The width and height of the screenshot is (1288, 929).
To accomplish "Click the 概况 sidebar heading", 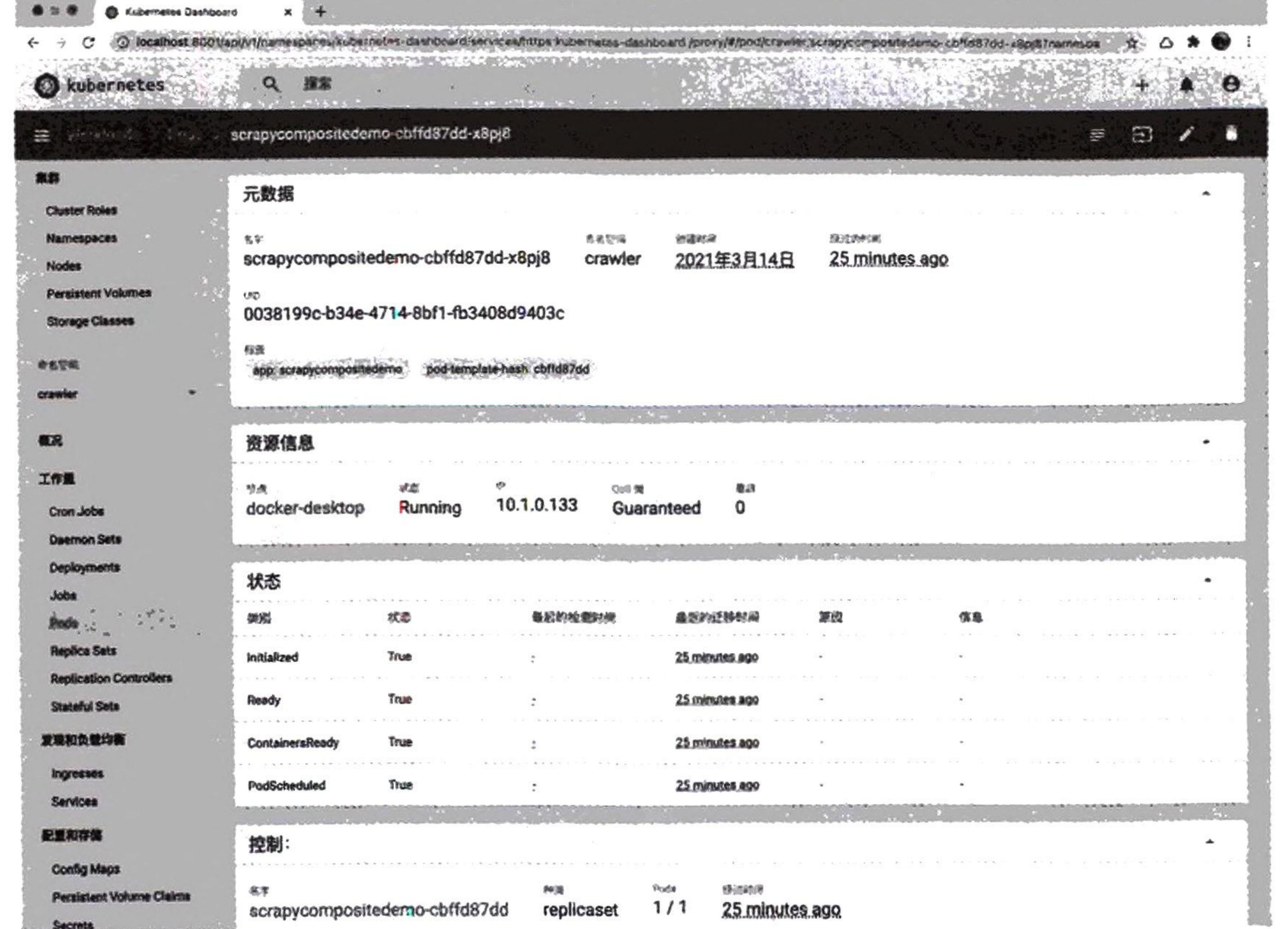I will pyautogui.click(x=51, y=440).
